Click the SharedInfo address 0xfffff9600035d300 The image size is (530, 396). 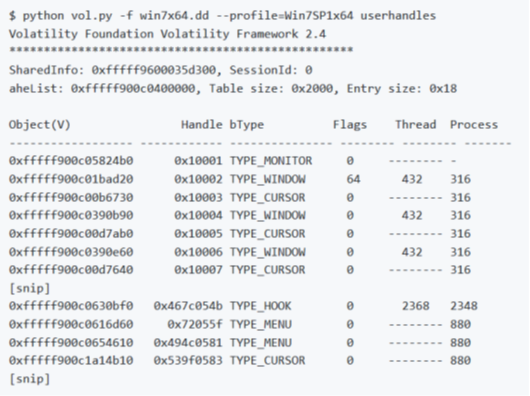(x=153, y=70)
